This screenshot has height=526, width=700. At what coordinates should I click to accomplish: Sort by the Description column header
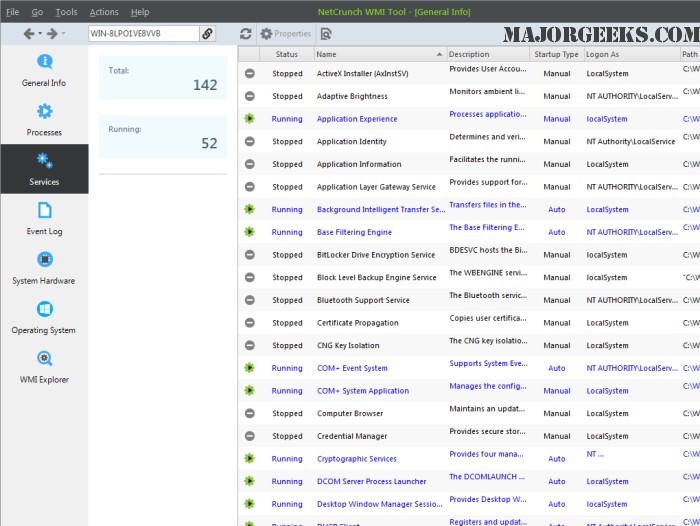coord(488,54)
